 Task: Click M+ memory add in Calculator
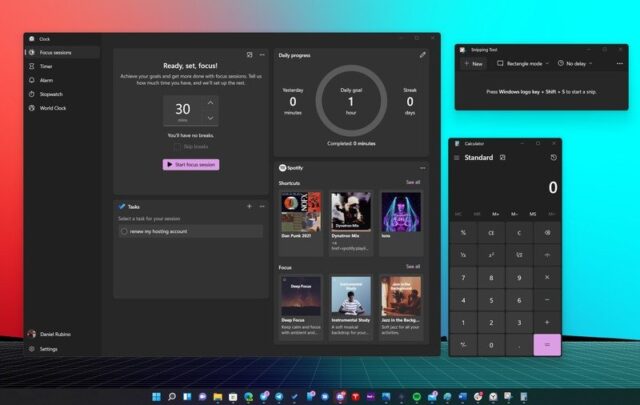[x=496, y=214]
